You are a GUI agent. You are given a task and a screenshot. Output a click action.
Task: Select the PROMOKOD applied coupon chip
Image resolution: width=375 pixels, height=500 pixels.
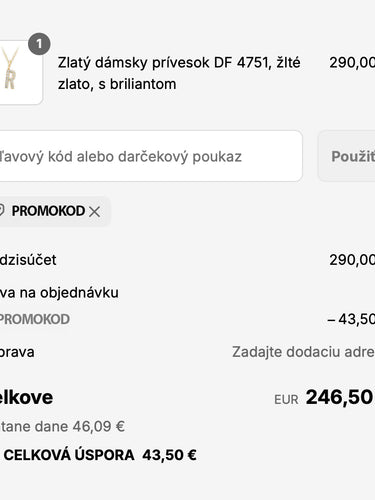[x=54, y=211]
